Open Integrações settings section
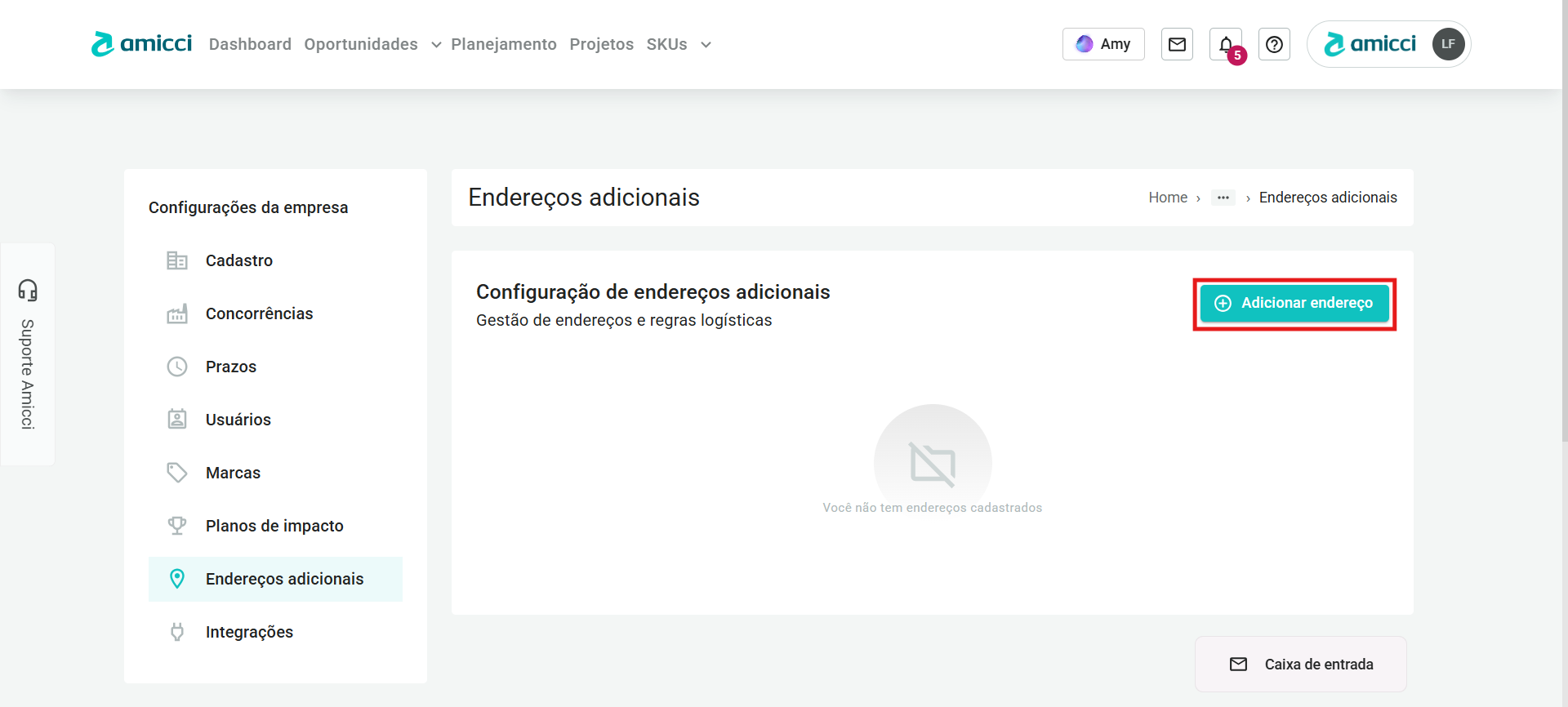Image resolution: width=1568 pixels, height=707 pixels. pos(249,632)
